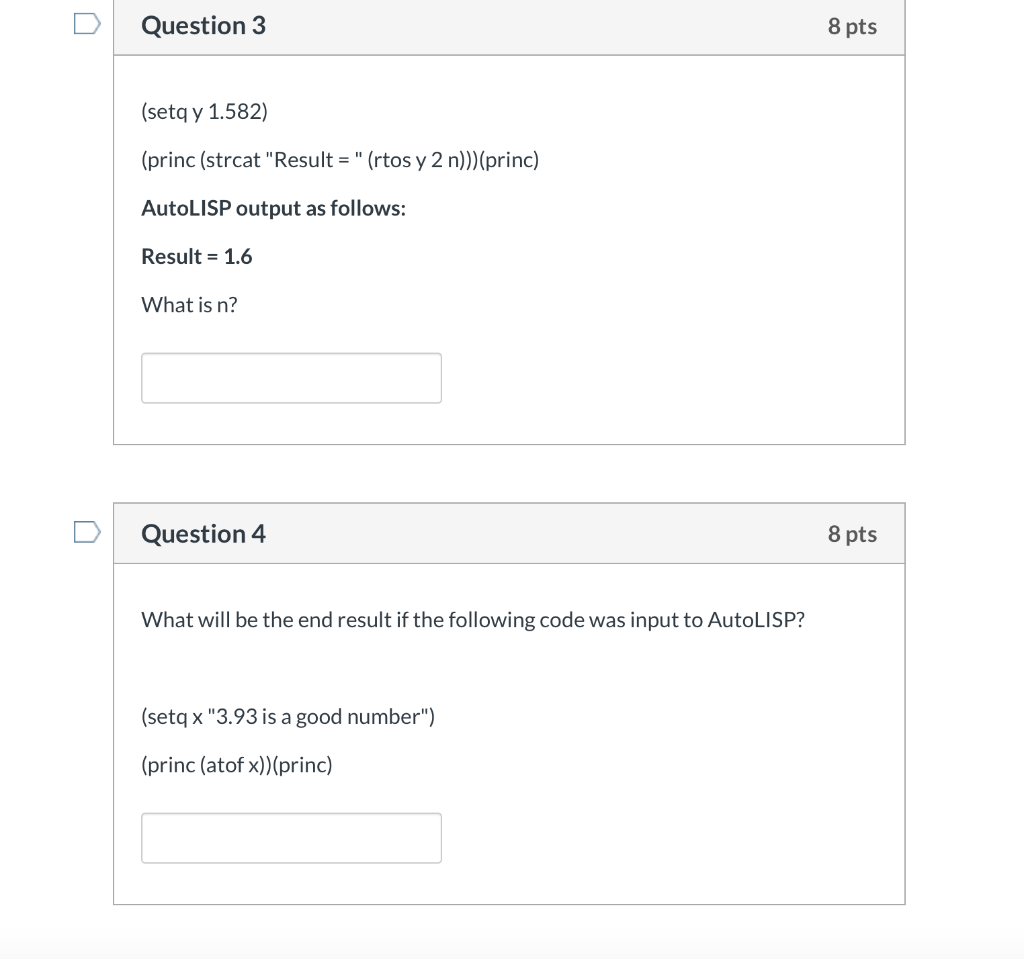1024x959 pixels.
Task: Toggle the bookmark pin beside Question 3
Action: pos(86,22)
